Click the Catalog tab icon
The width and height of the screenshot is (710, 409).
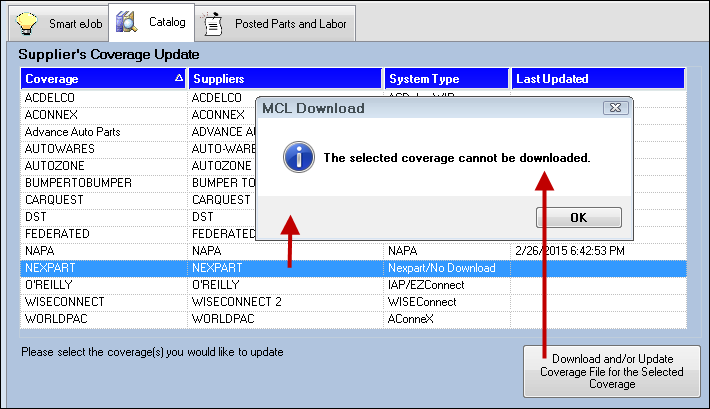pos(127,20)
